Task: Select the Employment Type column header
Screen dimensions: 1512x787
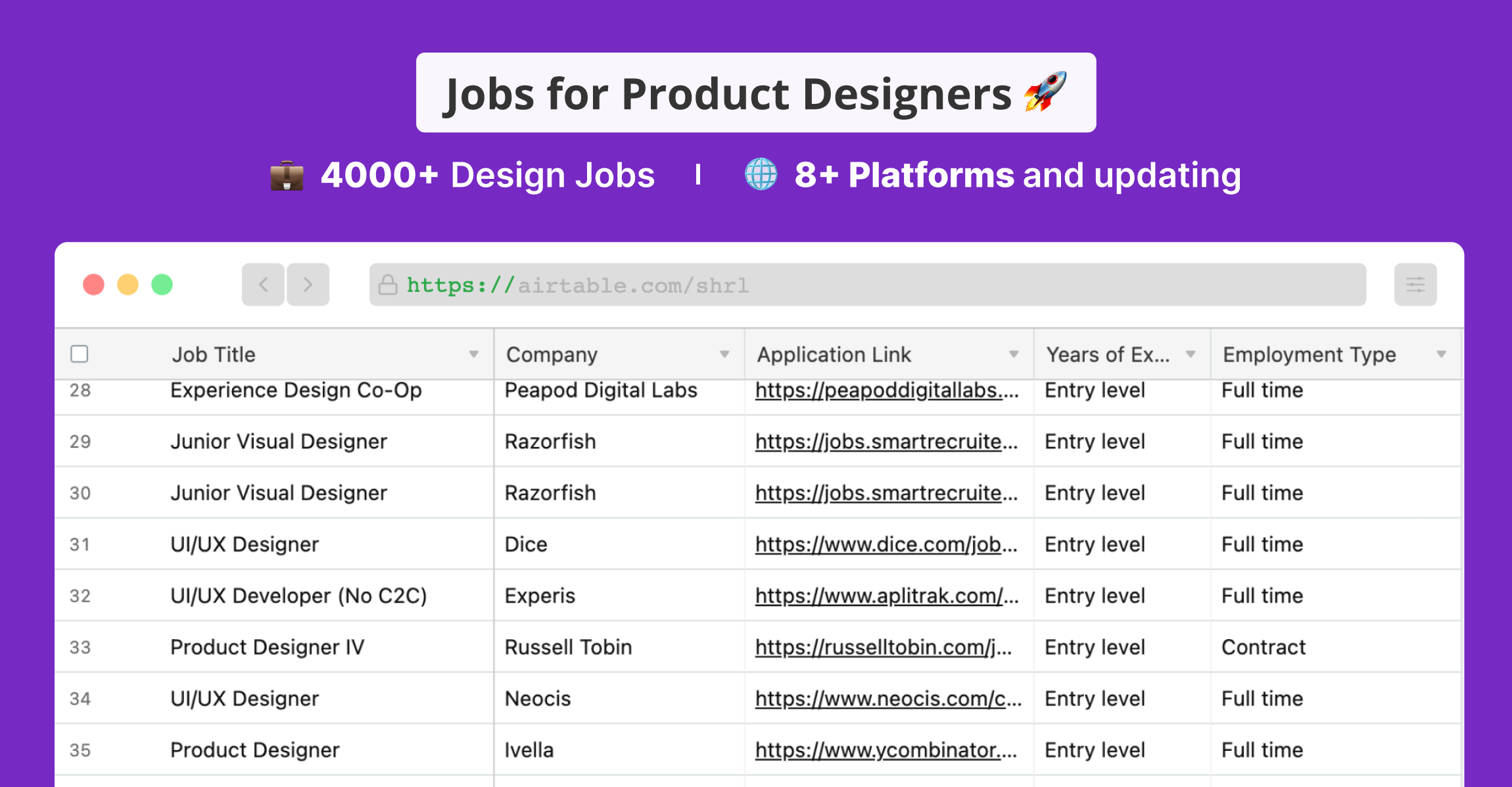Action: [x=1336, y=354]
